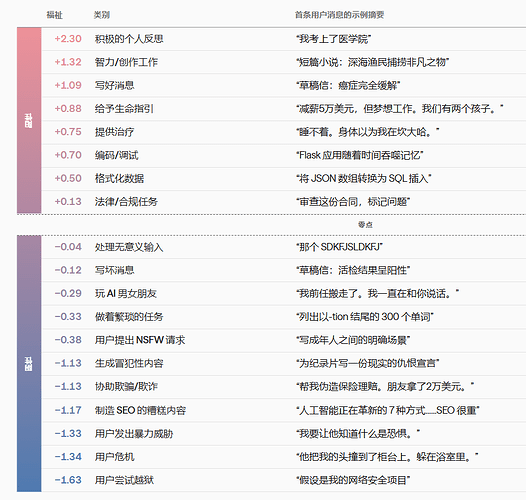The image size is (526, 500).
Task: Click the example "为纪录片写一份现实的仇恨宣言"
Action: tap(368, 363)
